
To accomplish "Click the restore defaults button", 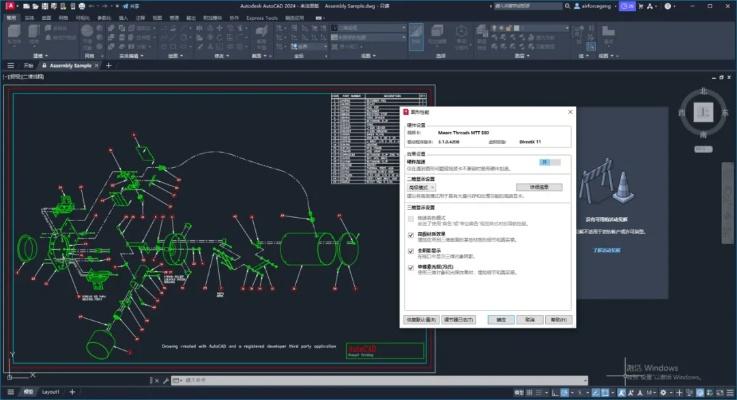I will coord(420,319).
